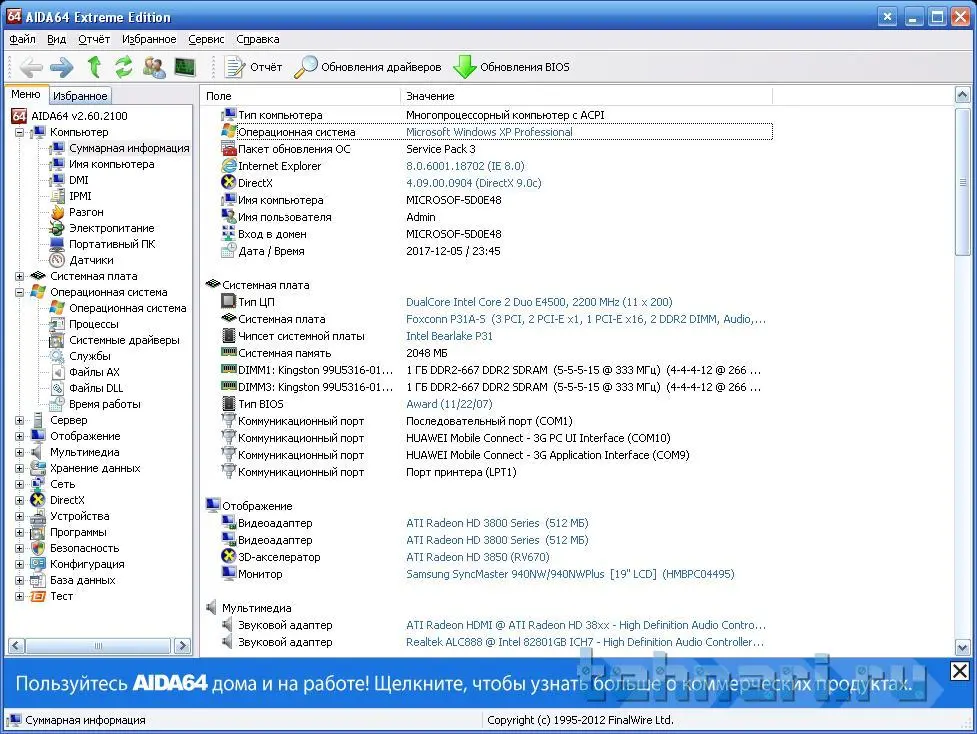
Task: Select the Разгон tree item
Action: (86, 212)
